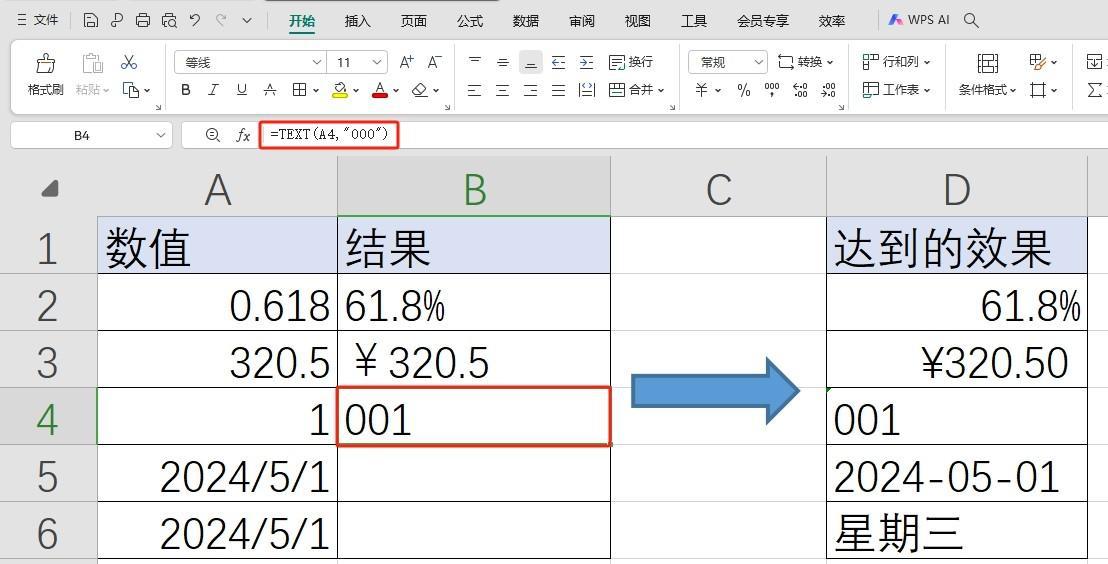Switch to the Review (审阅) tab
The height and width of the screenshot is (564, 1108).
pyautogui.click(x=582, y=21)
